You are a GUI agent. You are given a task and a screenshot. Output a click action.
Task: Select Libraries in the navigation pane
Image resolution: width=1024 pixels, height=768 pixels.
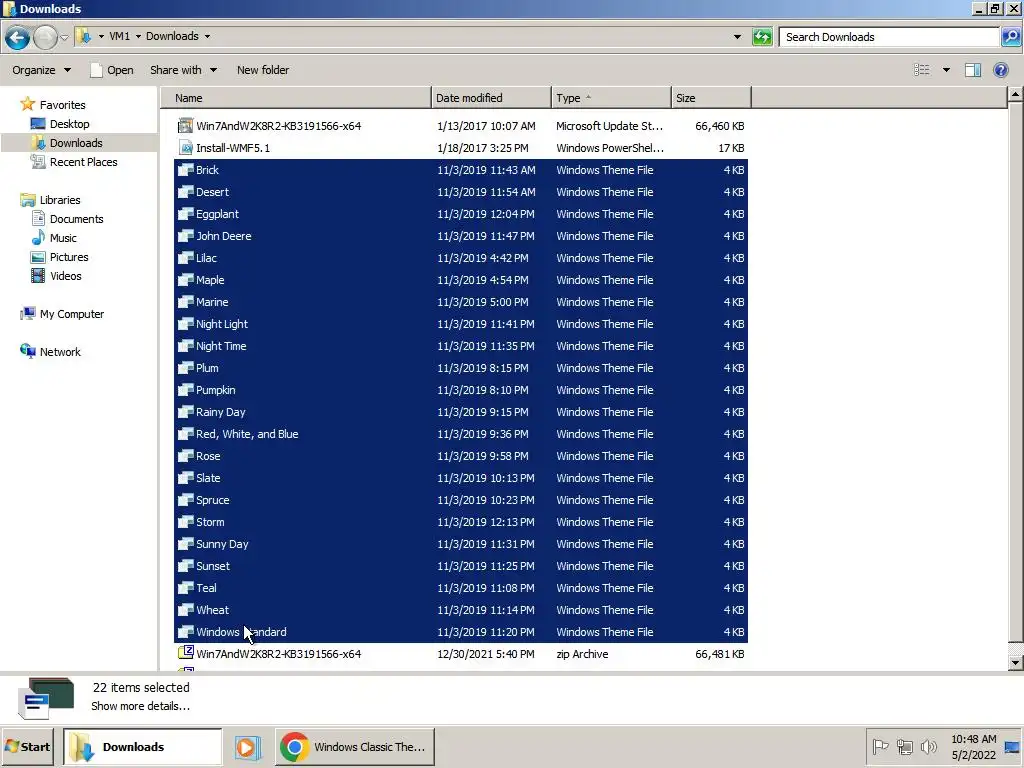pyautogui.click(x=60, y=200)
